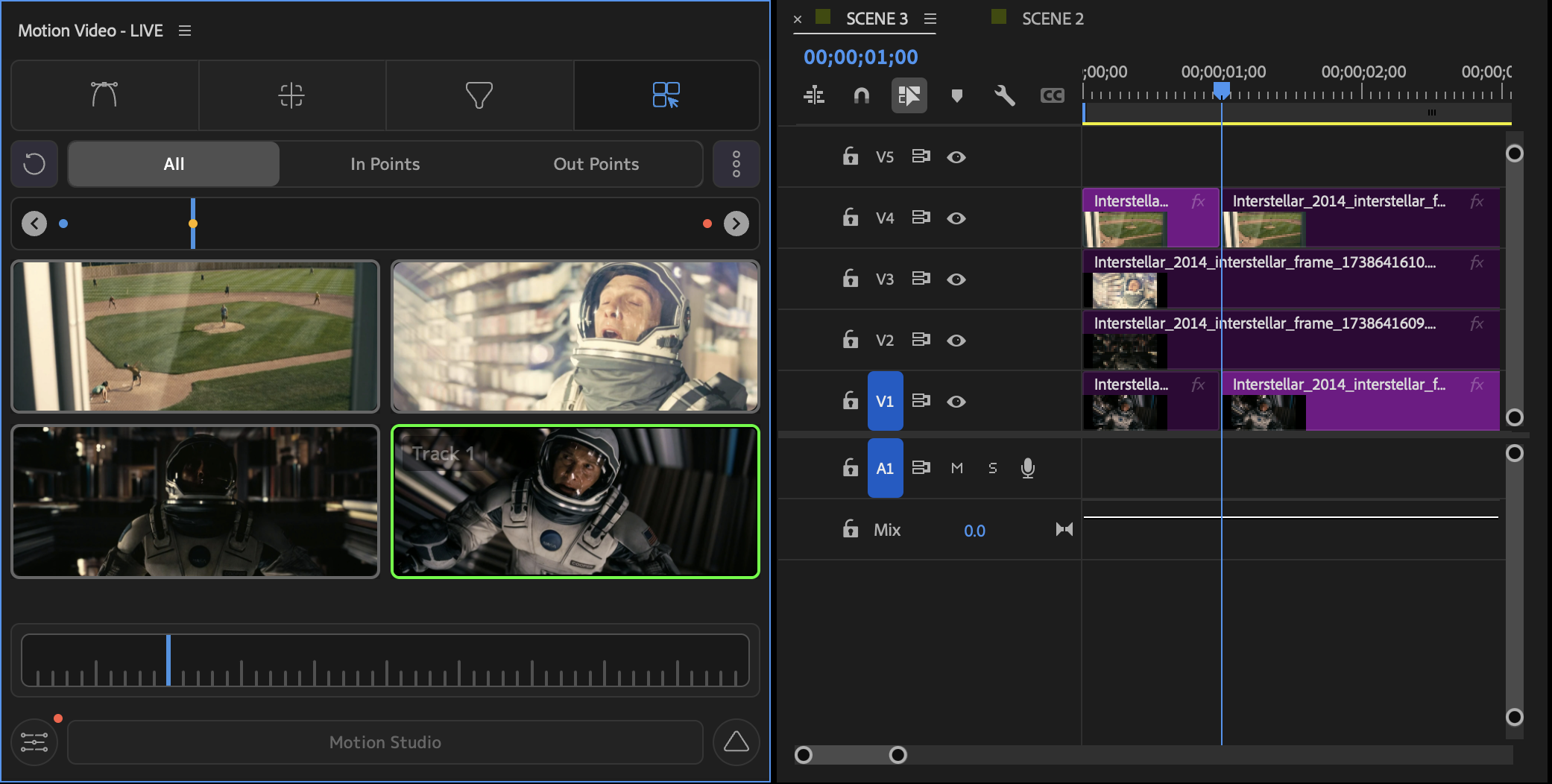Open SCENE 3 sequence panel menu

(x=930, y=19)
